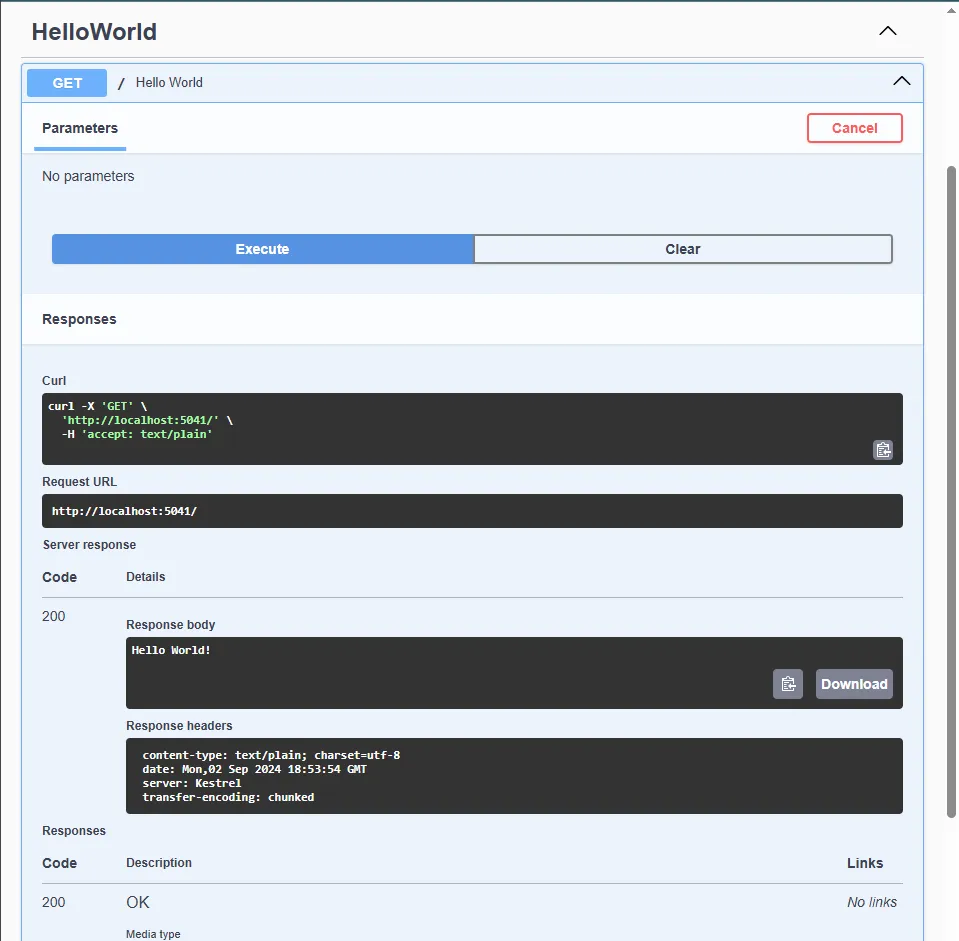The width and height of the screenshot is (959, 941).
Task: Run the request with Execute
Action: (x=262, y=249)
